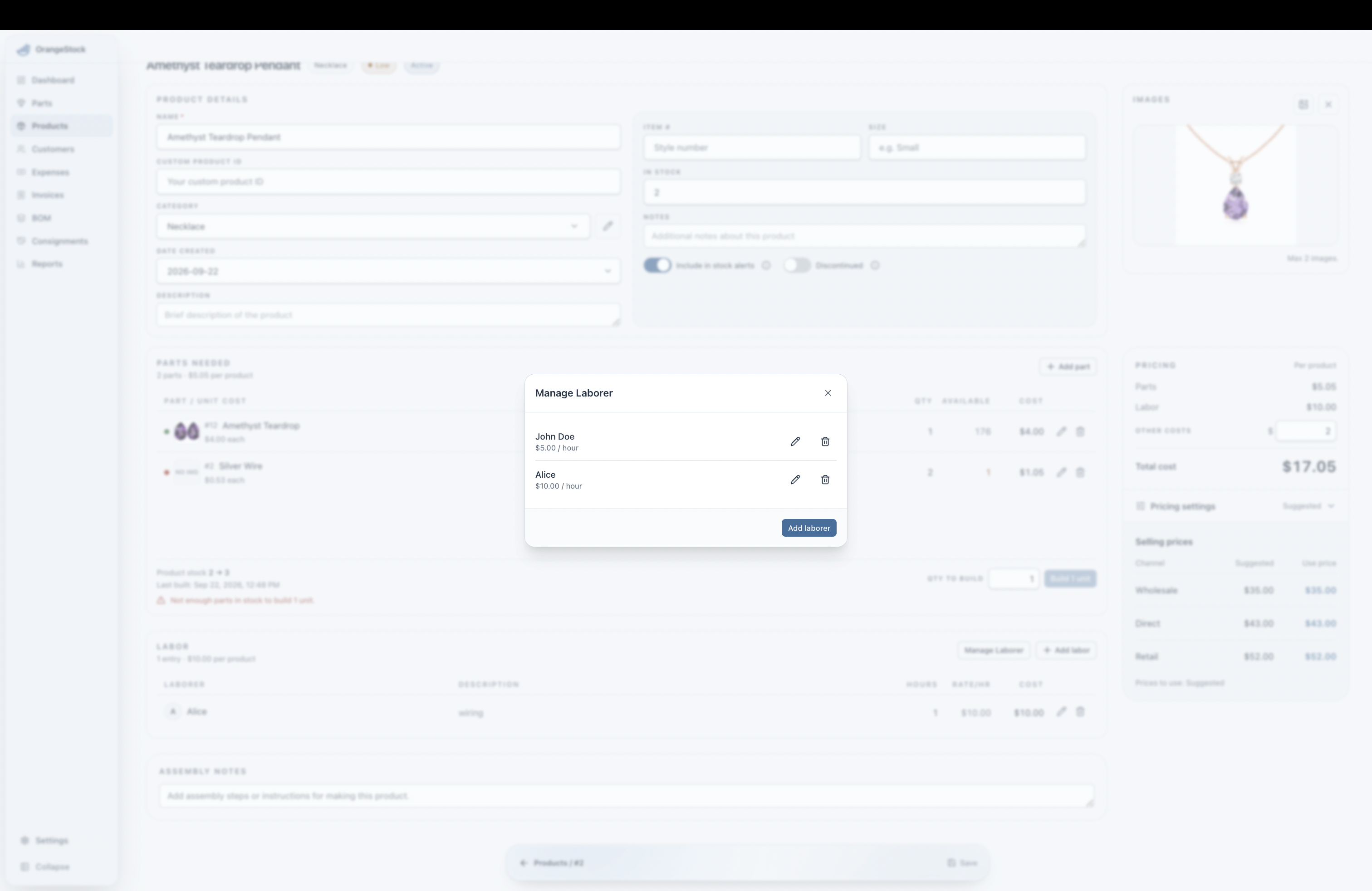Delete Alice laborer with trash icon
The image size is (1372, 891).
pyautogui.click(x=825, y=480)
